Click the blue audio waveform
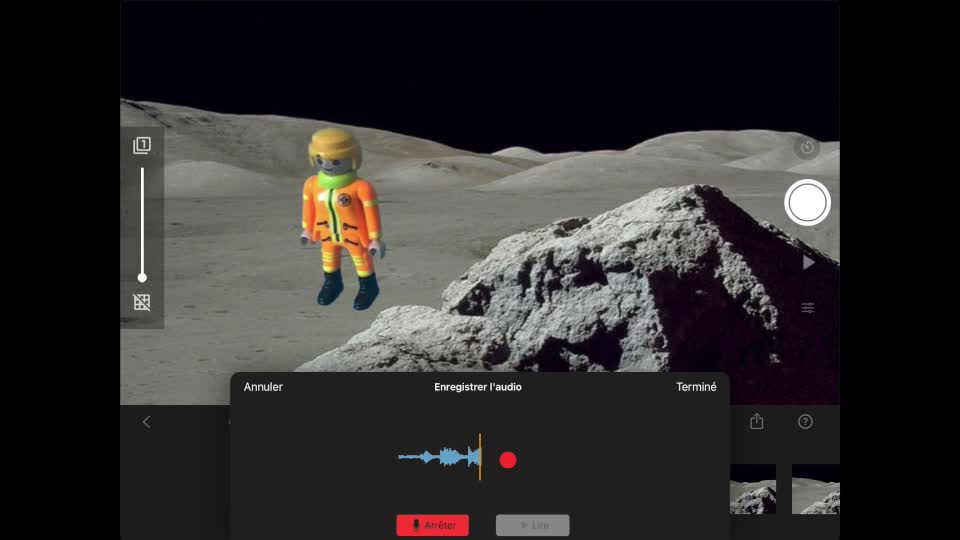The image size is (960, 540). [440, 458]
